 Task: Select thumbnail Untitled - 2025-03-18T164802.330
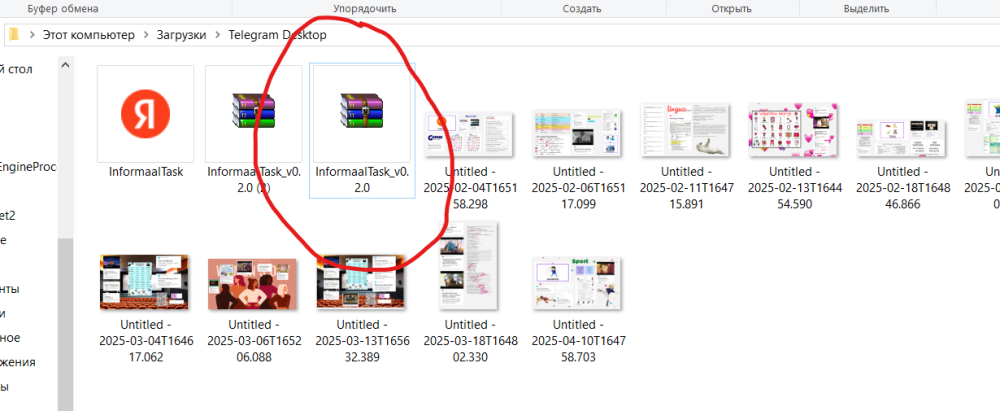point(470,266)
